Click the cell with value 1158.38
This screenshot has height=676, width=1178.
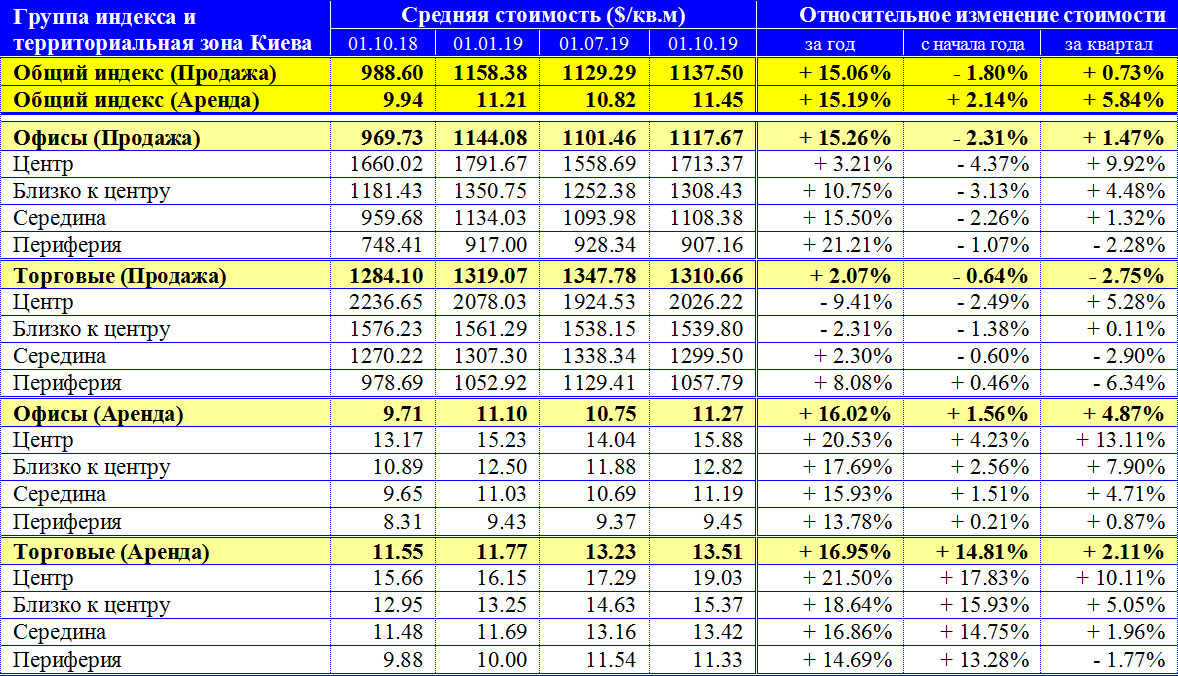[x=490, y=73]
